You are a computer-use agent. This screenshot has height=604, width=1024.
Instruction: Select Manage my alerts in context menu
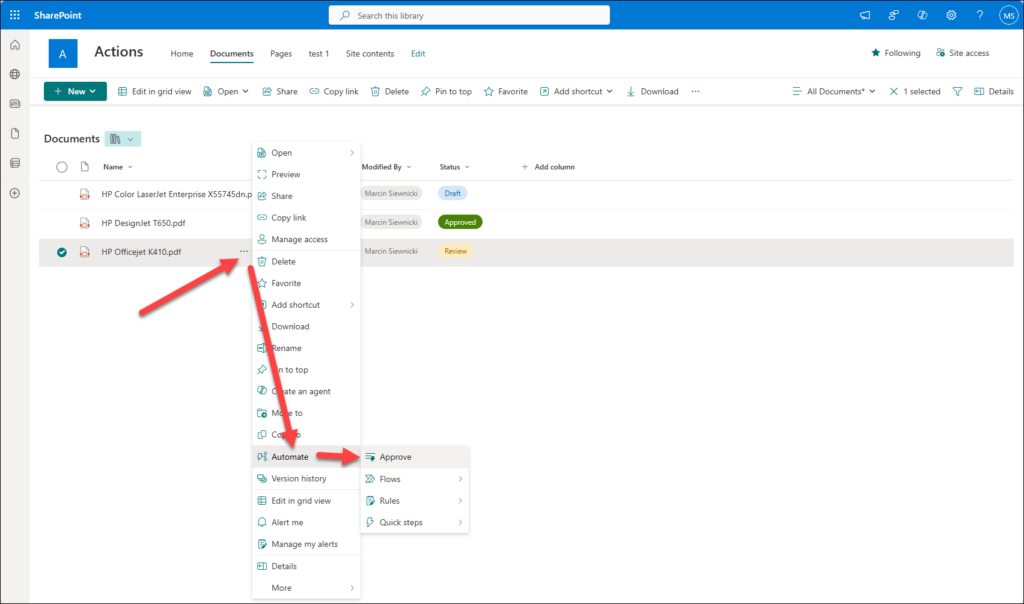[x=306, y=544]
